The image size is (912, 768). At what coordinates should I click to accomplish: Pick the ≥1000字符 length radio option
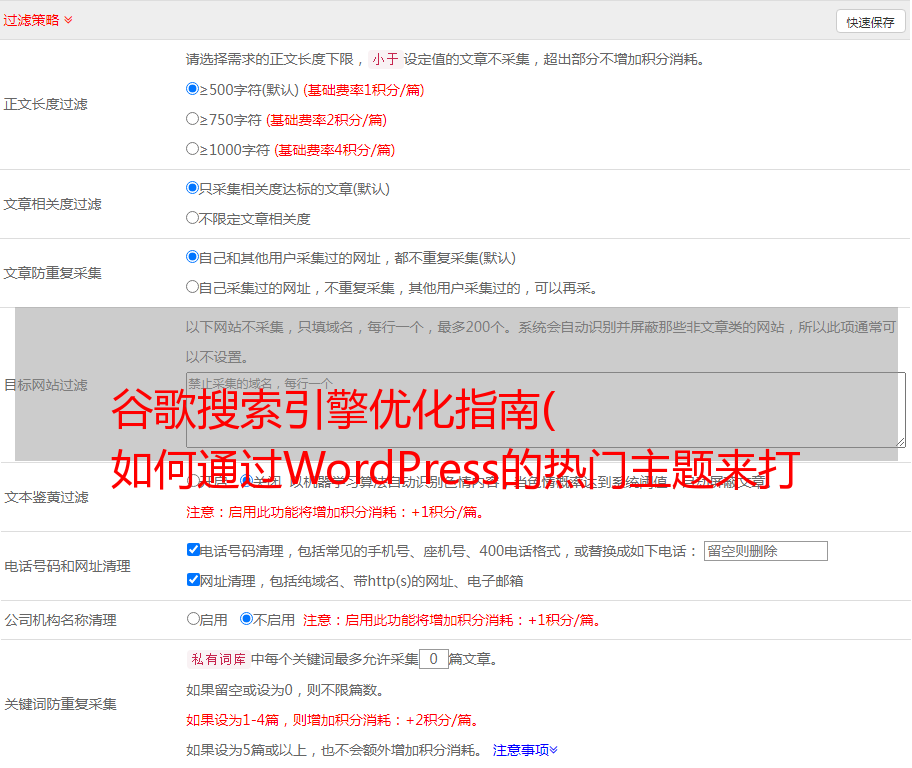192,149
